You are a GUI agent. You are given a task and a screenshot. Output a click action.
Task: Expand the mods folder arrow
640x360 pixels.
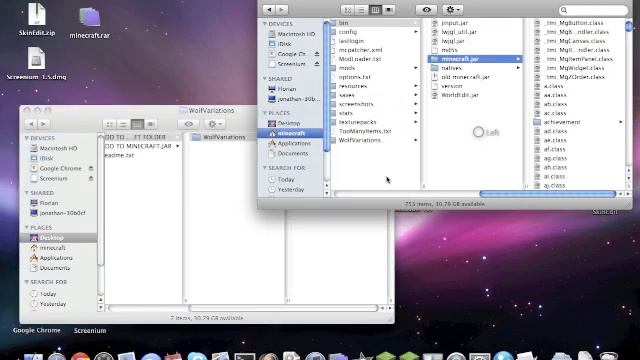(416, 68)
